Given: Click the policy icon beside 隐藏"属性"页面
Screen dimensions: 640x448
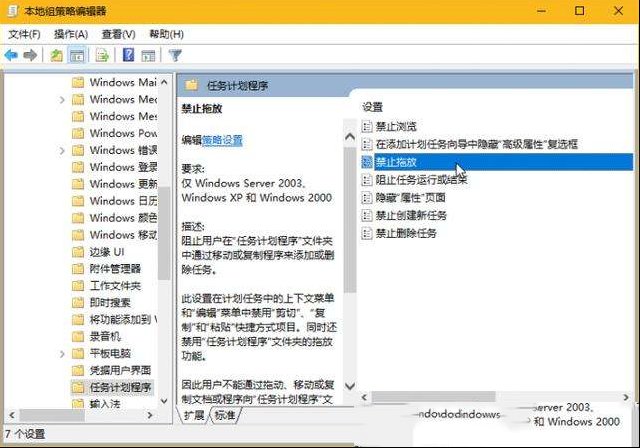Looking at the screenshot, I should coord(367,198).
